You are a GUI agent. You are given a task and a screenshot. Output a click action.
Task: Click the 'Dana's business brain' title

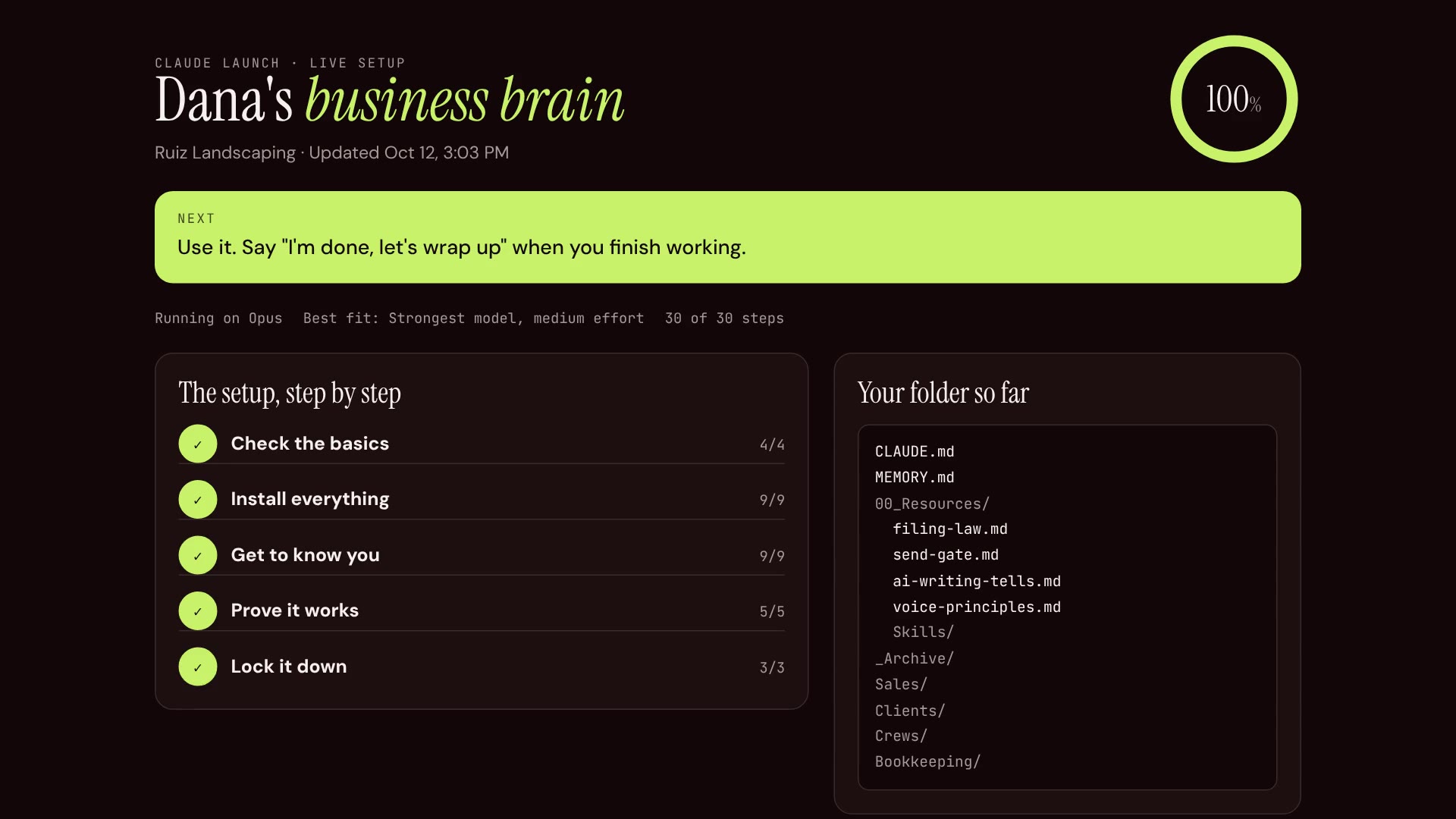pos(390,99)
